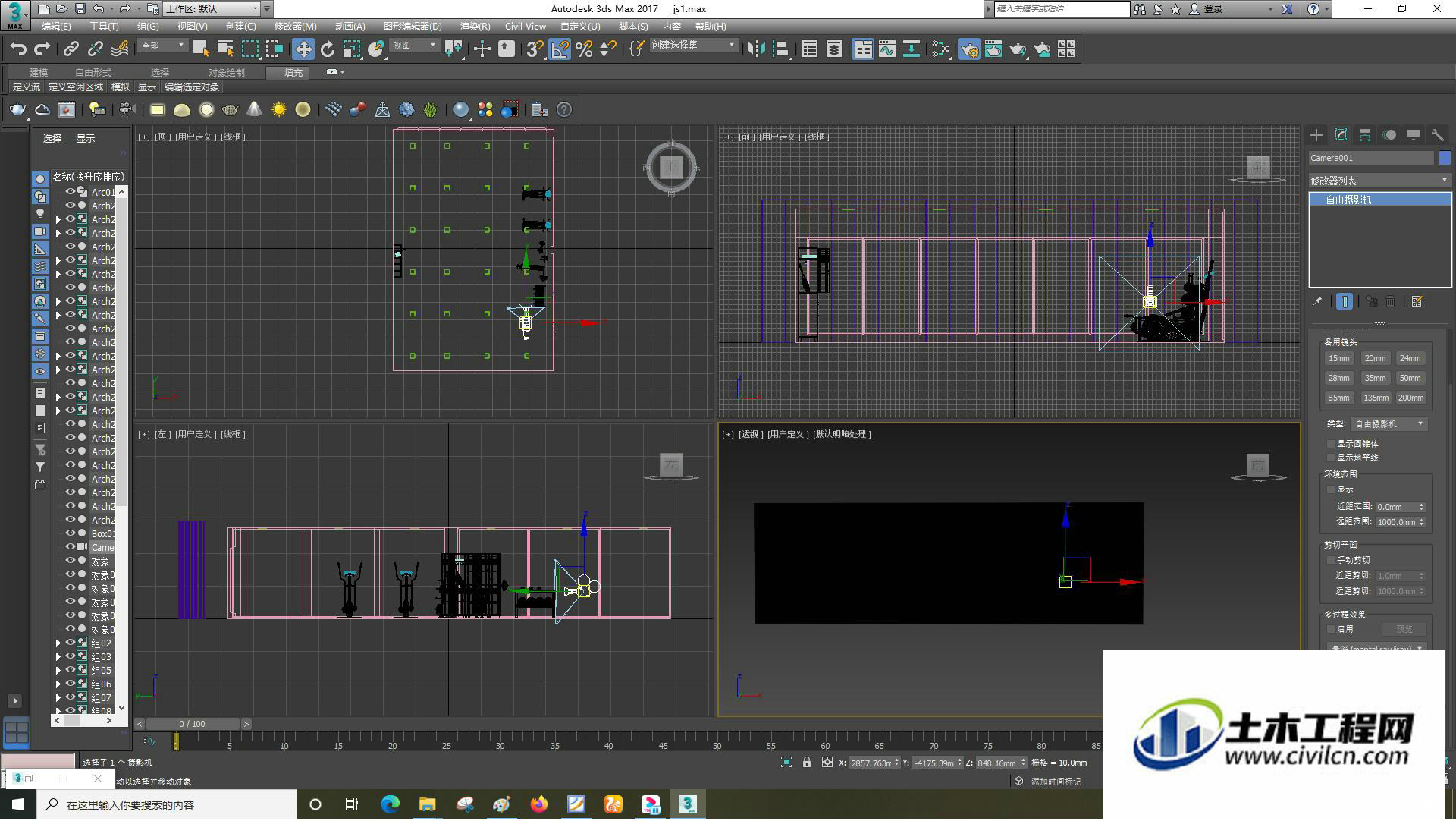This screenshot has width=1456, height=821.
Task: Click the Camera001 object color swatch
Action: (x=1445, y=158)
